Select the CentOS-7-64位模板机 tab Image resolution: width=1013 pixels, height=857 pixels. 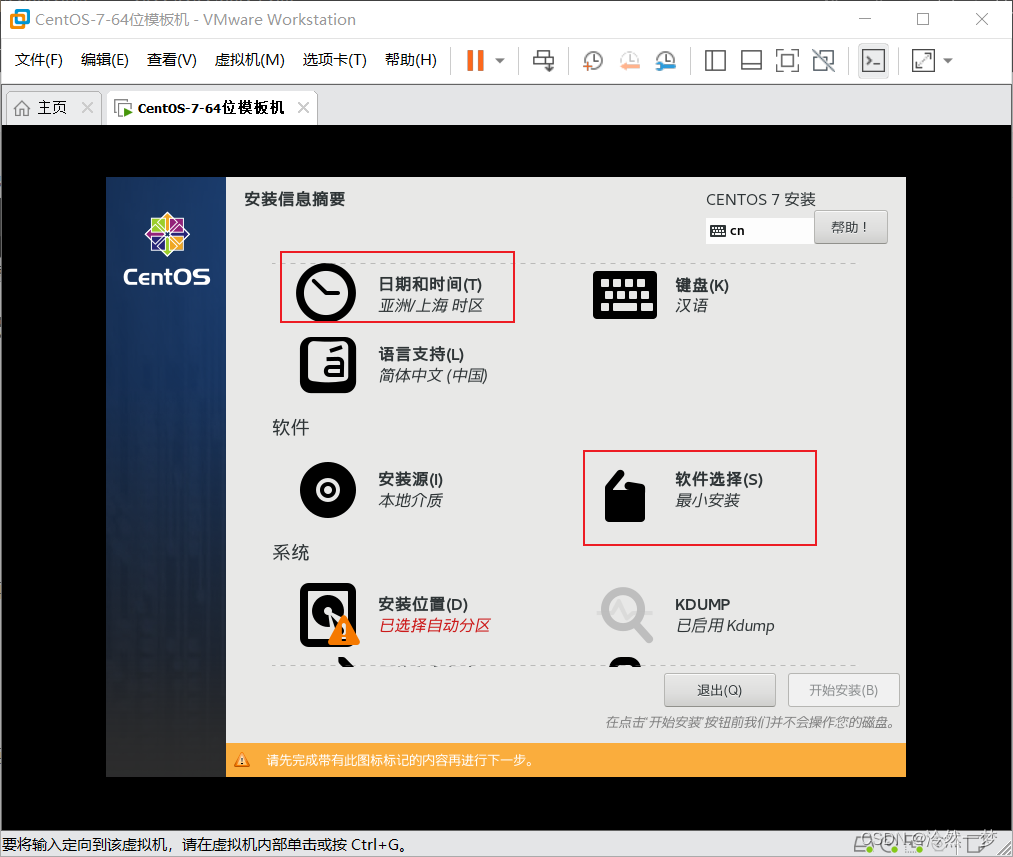(x=211, y=108)
